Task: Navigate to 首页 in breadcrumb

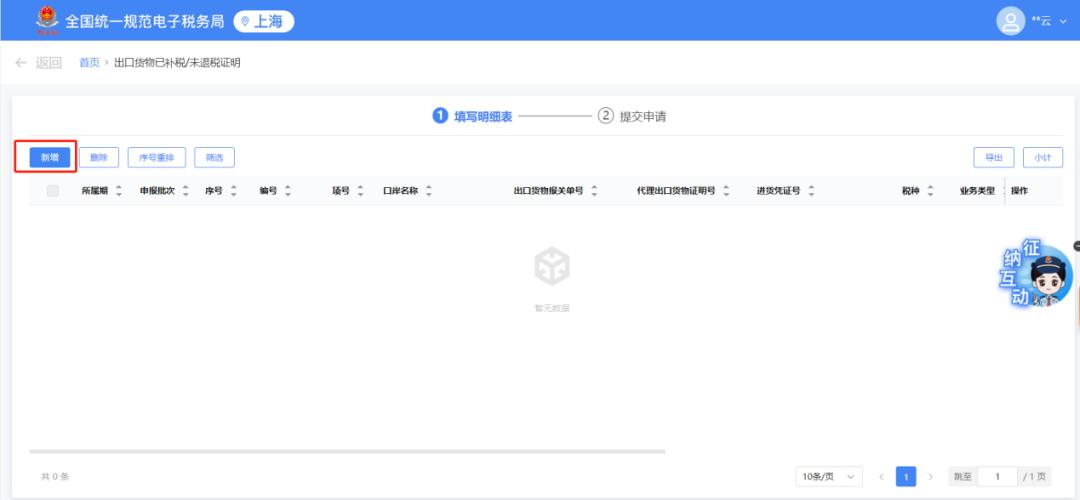Action: point(89,63)
